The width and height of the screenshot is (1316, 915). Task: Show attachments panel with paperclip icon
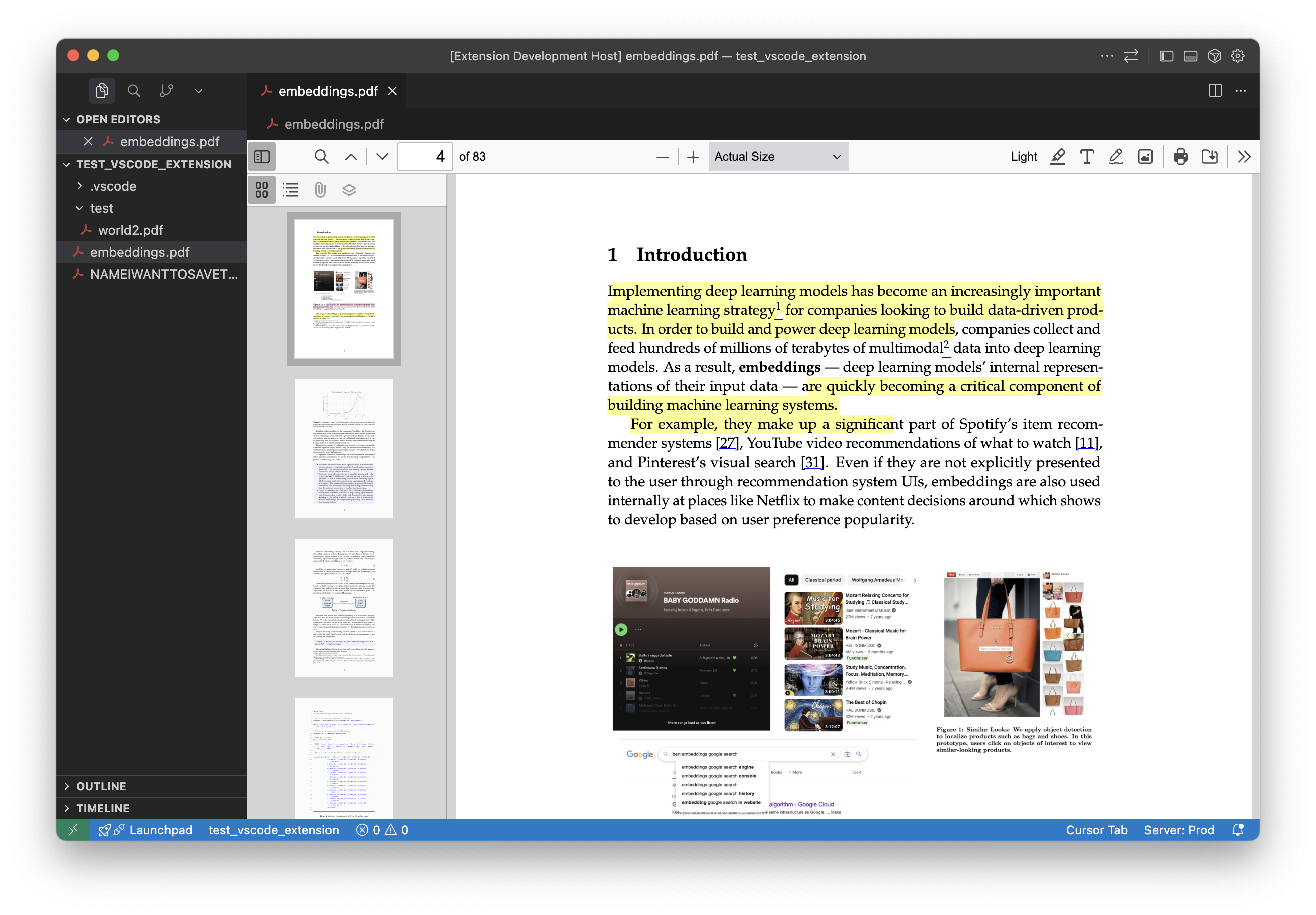(320, 190)
